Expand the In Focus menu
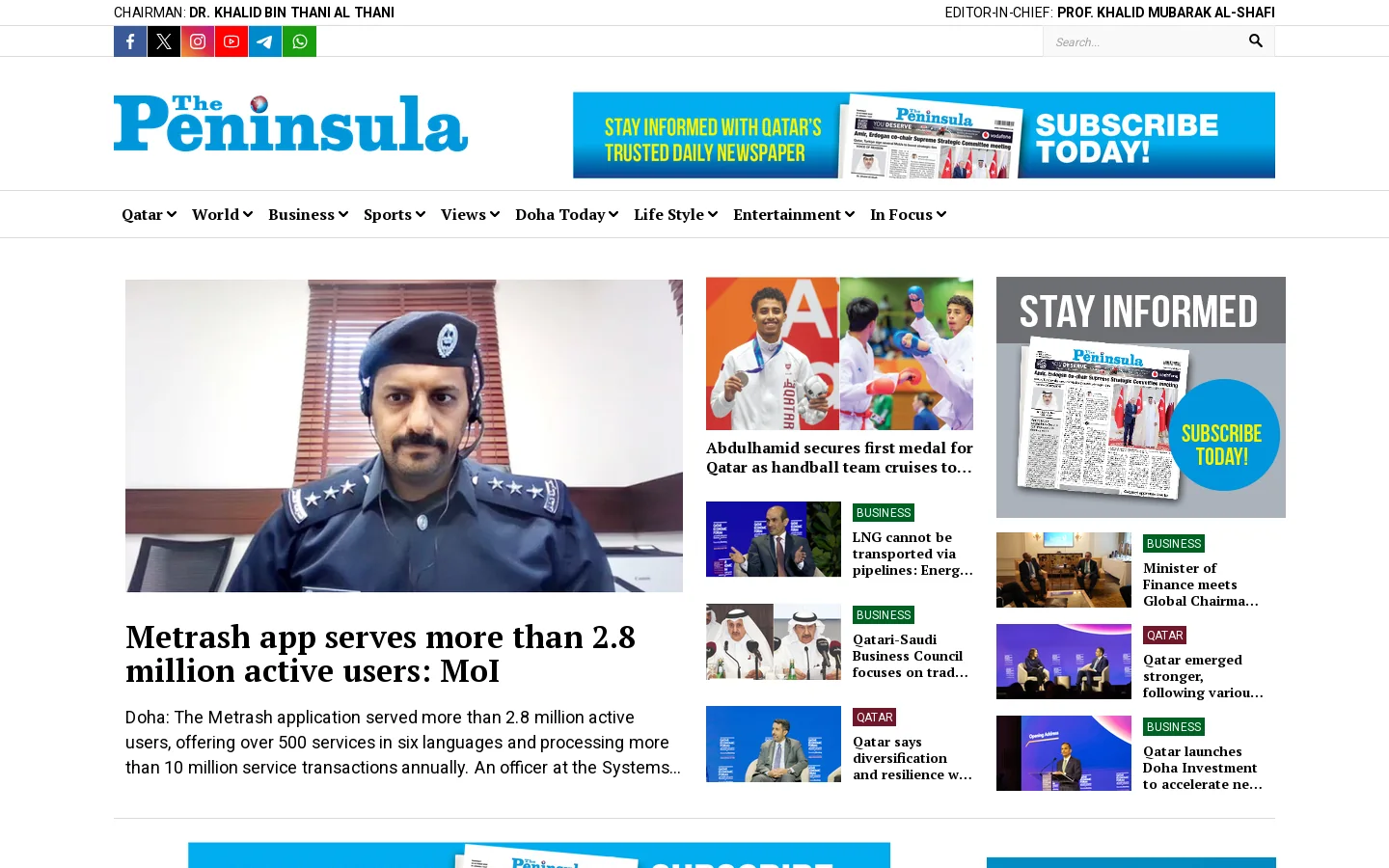Image resolution: width=1389 pixels, height=868 pixels. [x=908, y=214]
